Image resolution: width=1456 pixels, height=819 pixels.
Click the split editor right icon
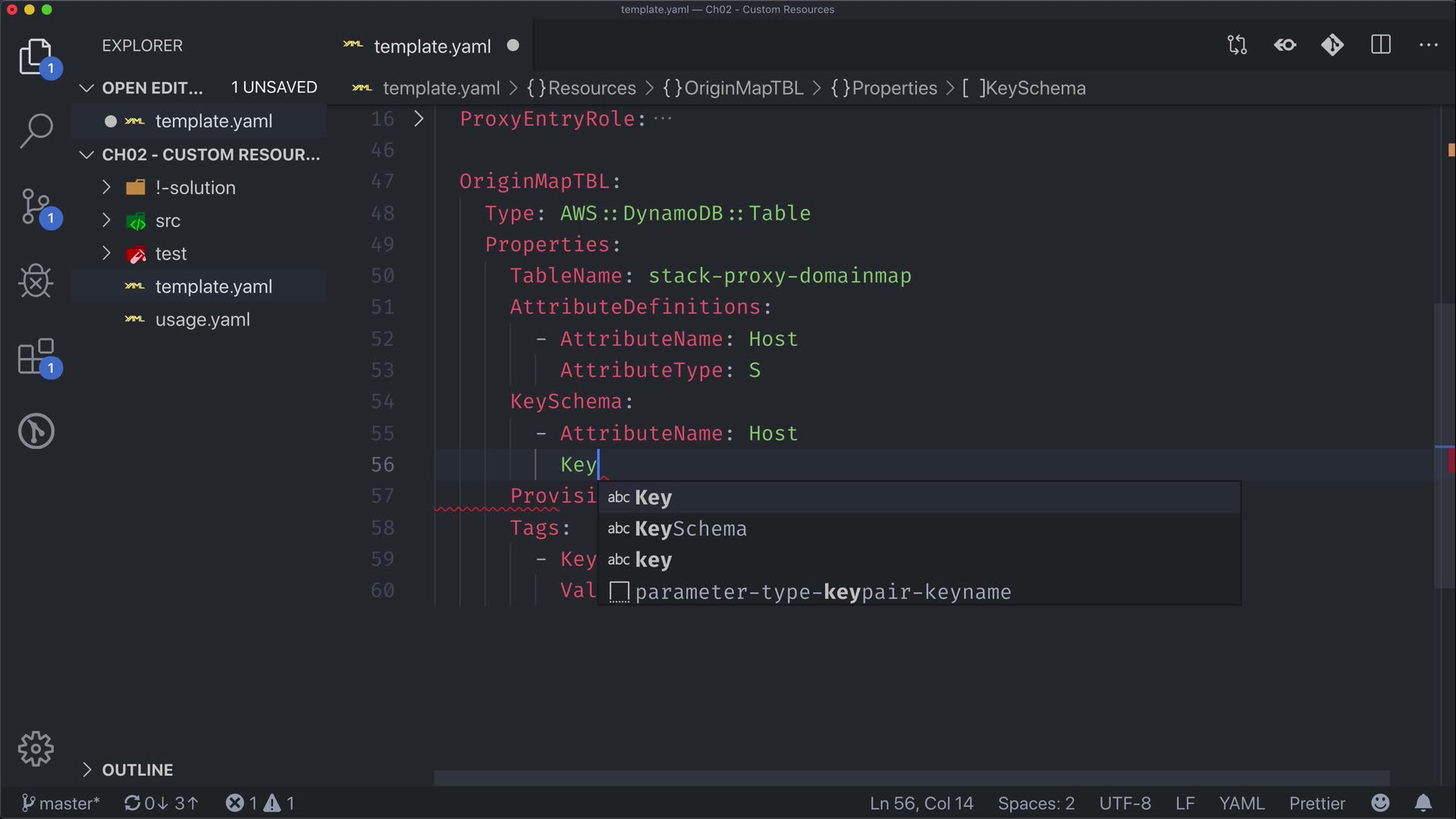[x=1381, y=45]
